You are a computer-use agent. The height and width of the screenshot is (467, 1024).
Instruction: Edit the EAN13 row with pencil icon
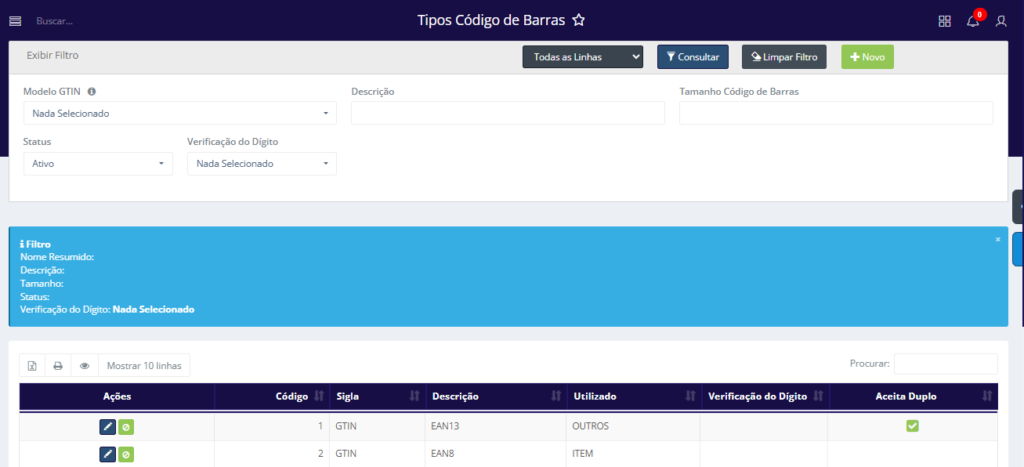tap(108, 427)
